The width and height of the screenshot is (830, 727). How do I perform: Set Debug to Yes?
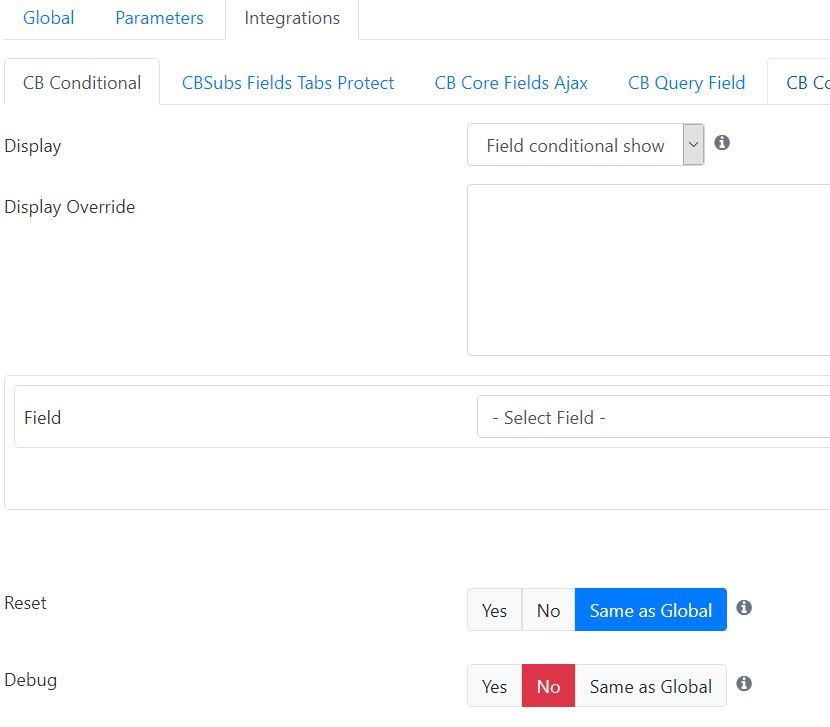494,686
